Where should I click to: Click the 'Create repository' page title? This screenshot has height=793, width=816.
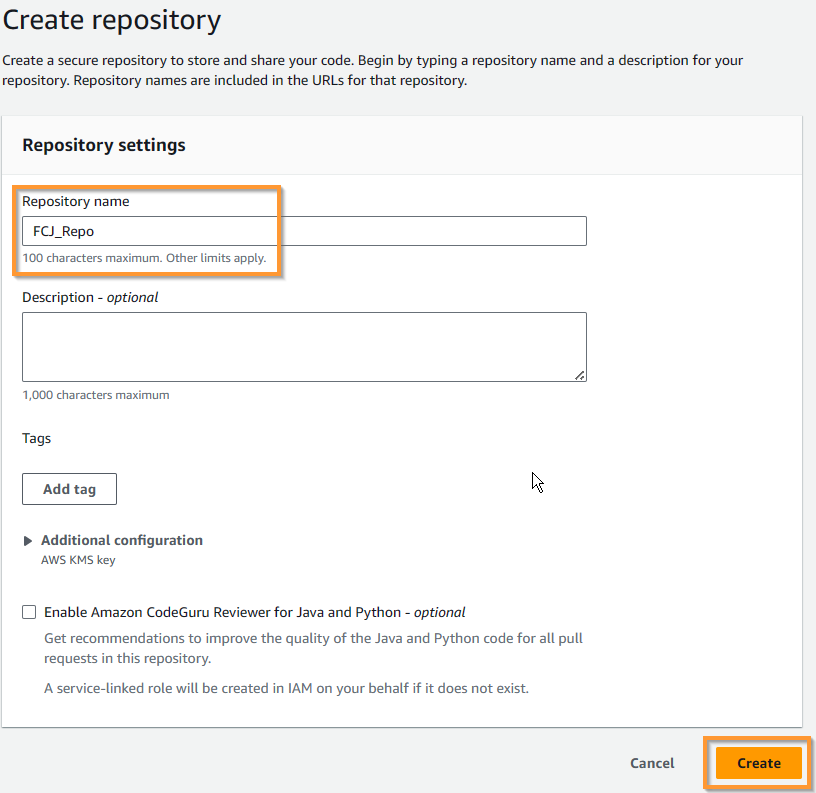[112, 21]
